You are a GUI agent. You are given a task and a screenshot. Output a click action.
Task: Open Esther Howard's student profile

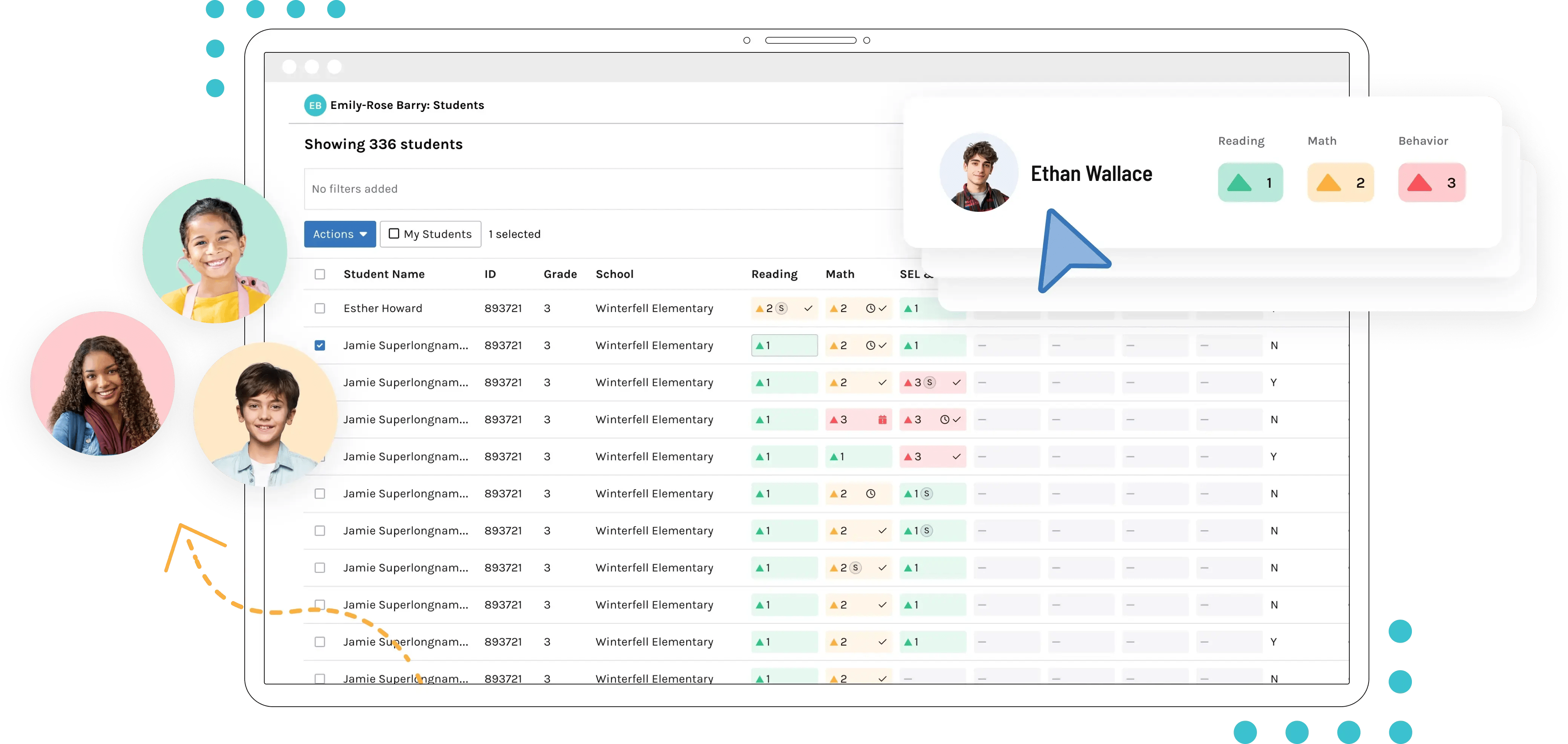(x=383, y=308)
